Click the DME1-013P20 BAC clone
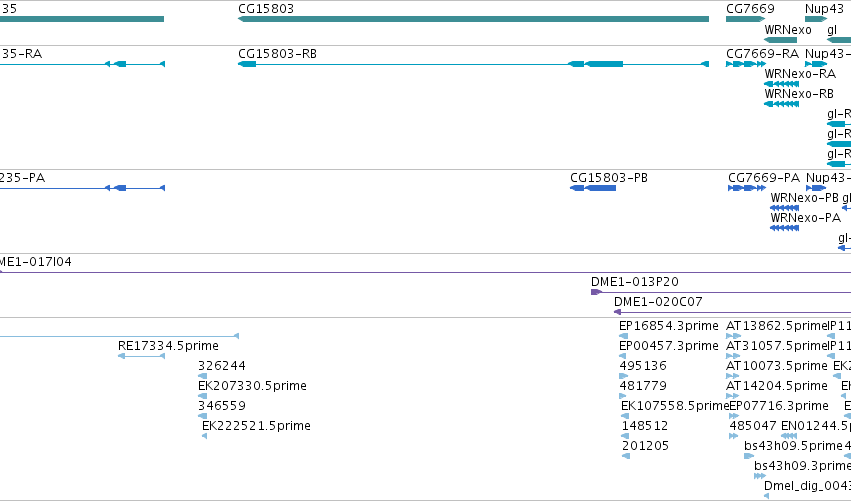This screenshot has width=851, height=501. [x=721, y=292]
